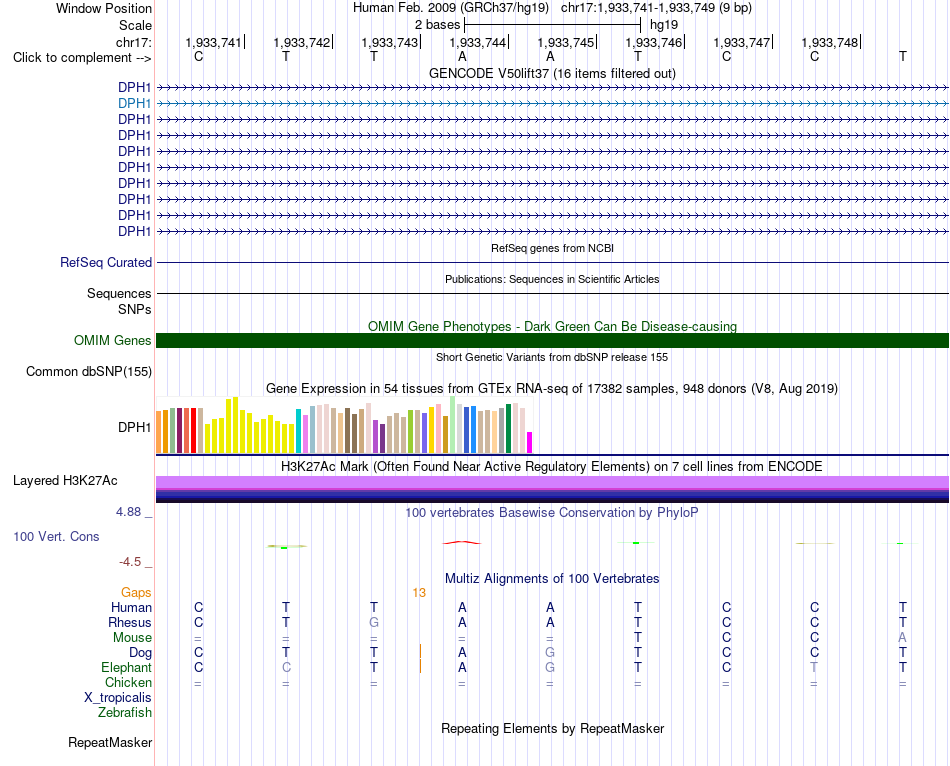Viewport: 950px width, 766px height.
Task: Click the Common dbSNP(155) track label
Action: tap(88, 371)
